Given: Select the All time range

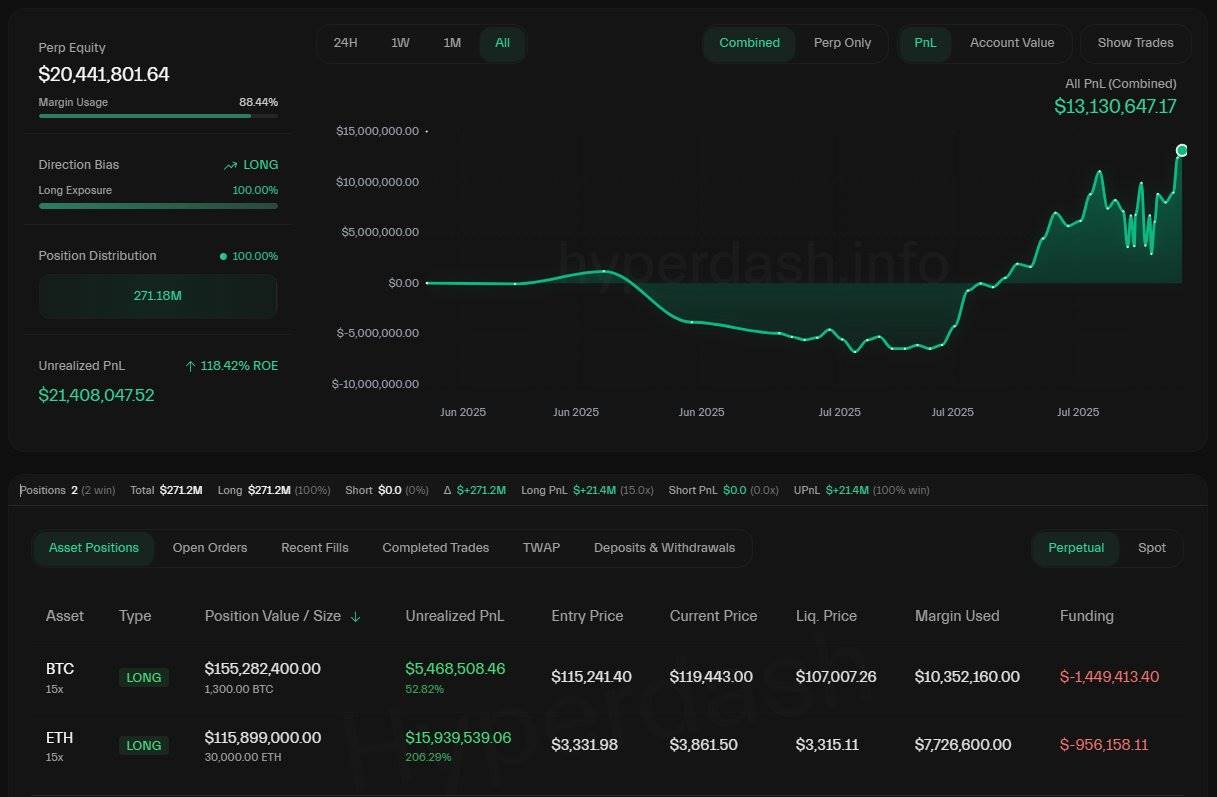Looking at the screenshot, I should pyautogui.click(x=502, y=43).
